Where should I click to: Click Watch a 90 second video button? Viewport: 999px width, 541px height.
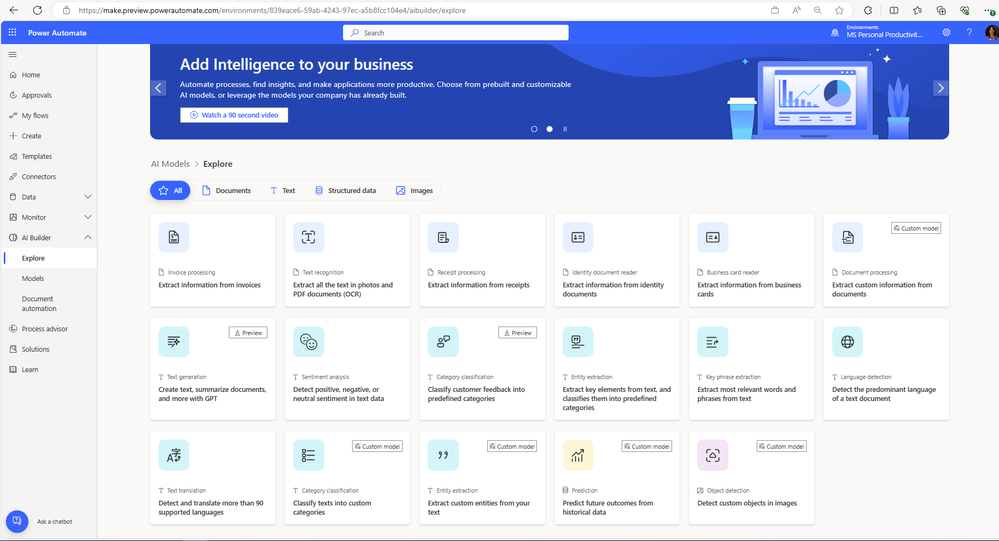pyautogui.click(x=234, y=115)
